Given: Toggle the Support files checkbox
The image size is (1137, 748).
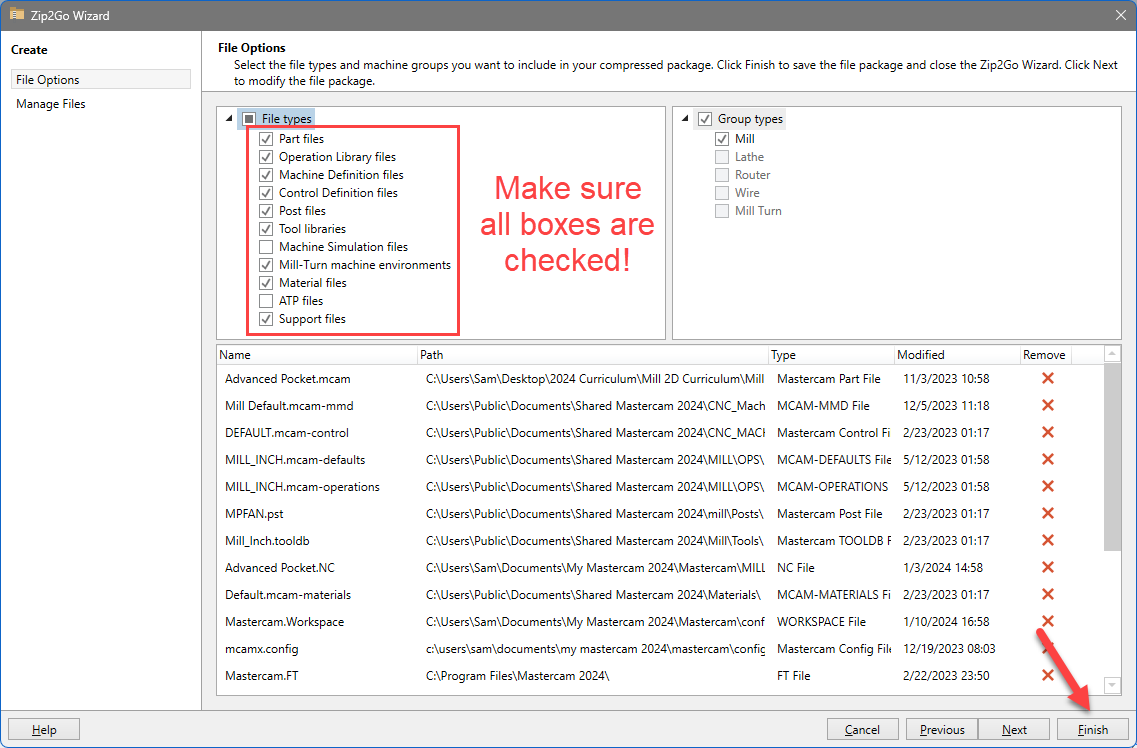Looking at the screenshot, I should (266, 319).
